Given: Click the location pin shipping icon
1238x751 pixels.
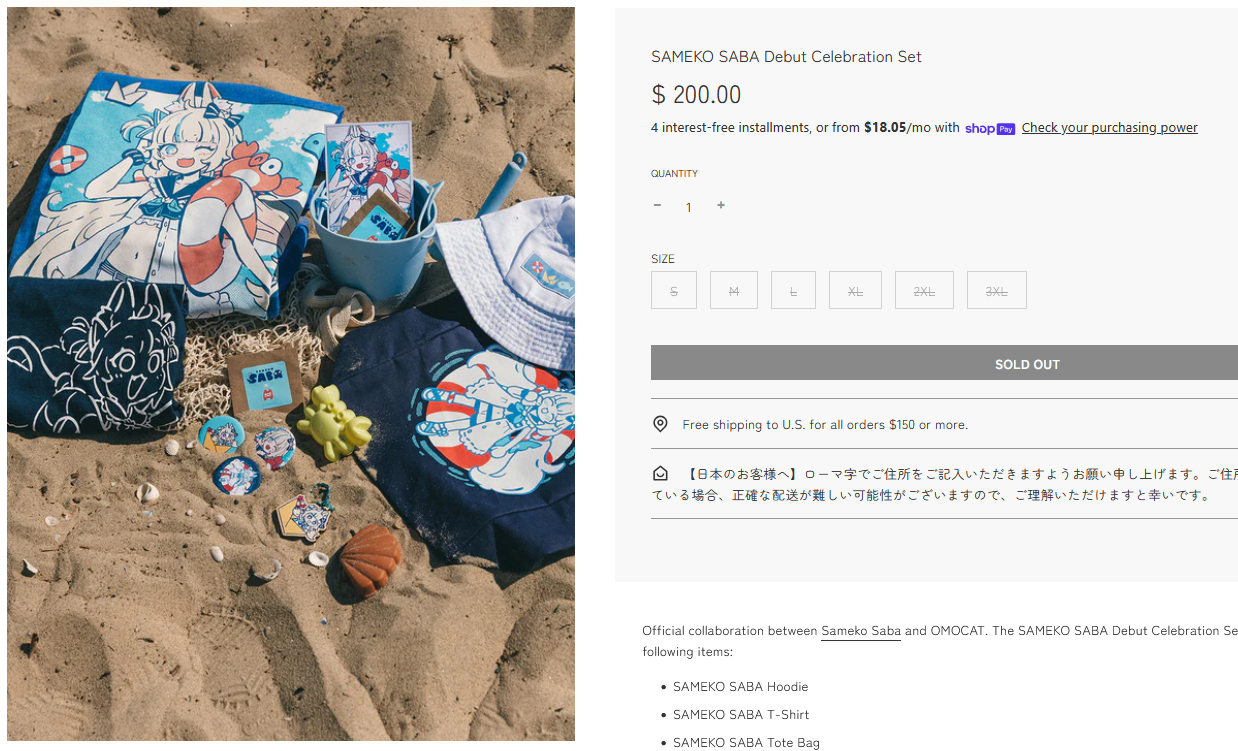Looking at the screenshot, I should point(660,424).
